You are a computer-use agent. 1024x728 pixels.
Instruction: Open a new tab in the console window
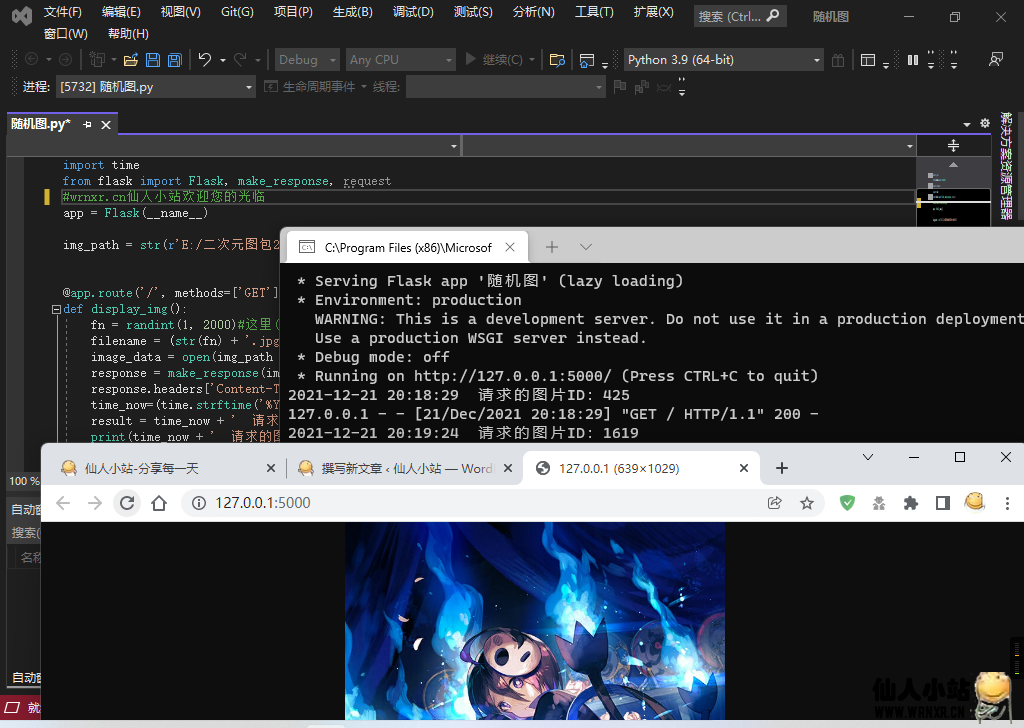[552, 247]
